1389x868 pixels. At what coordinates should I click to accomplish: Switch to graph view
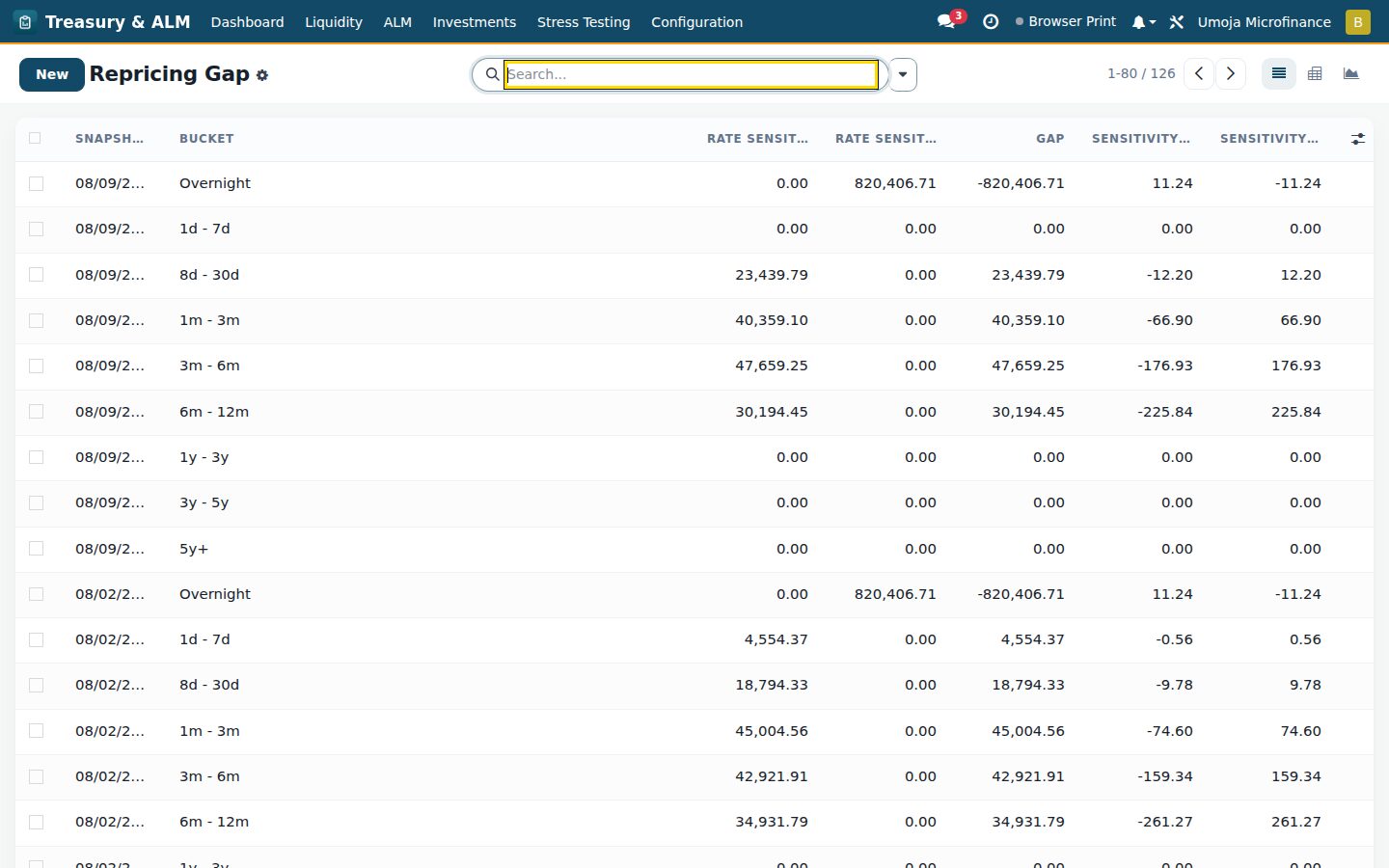point(1351,73)
